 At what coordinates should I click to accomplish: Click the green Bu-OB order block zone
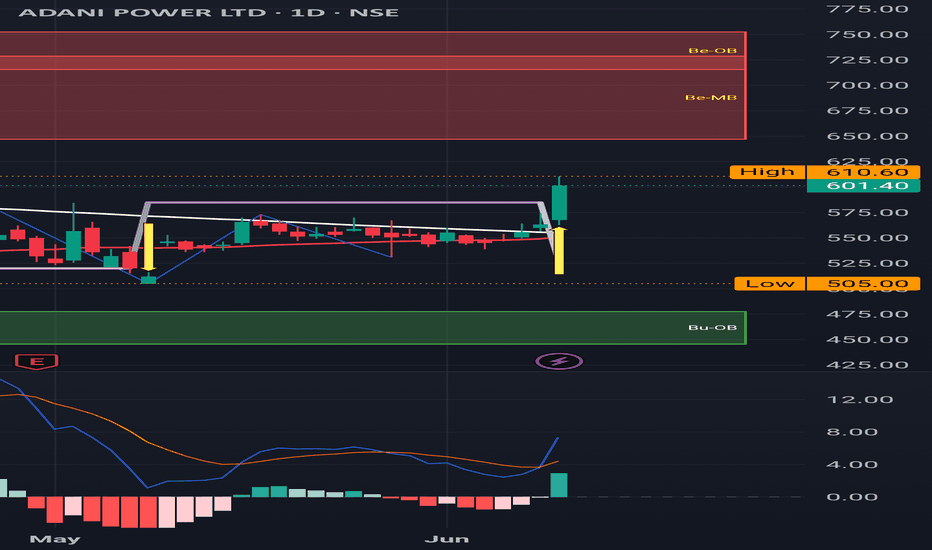(373, 328)
